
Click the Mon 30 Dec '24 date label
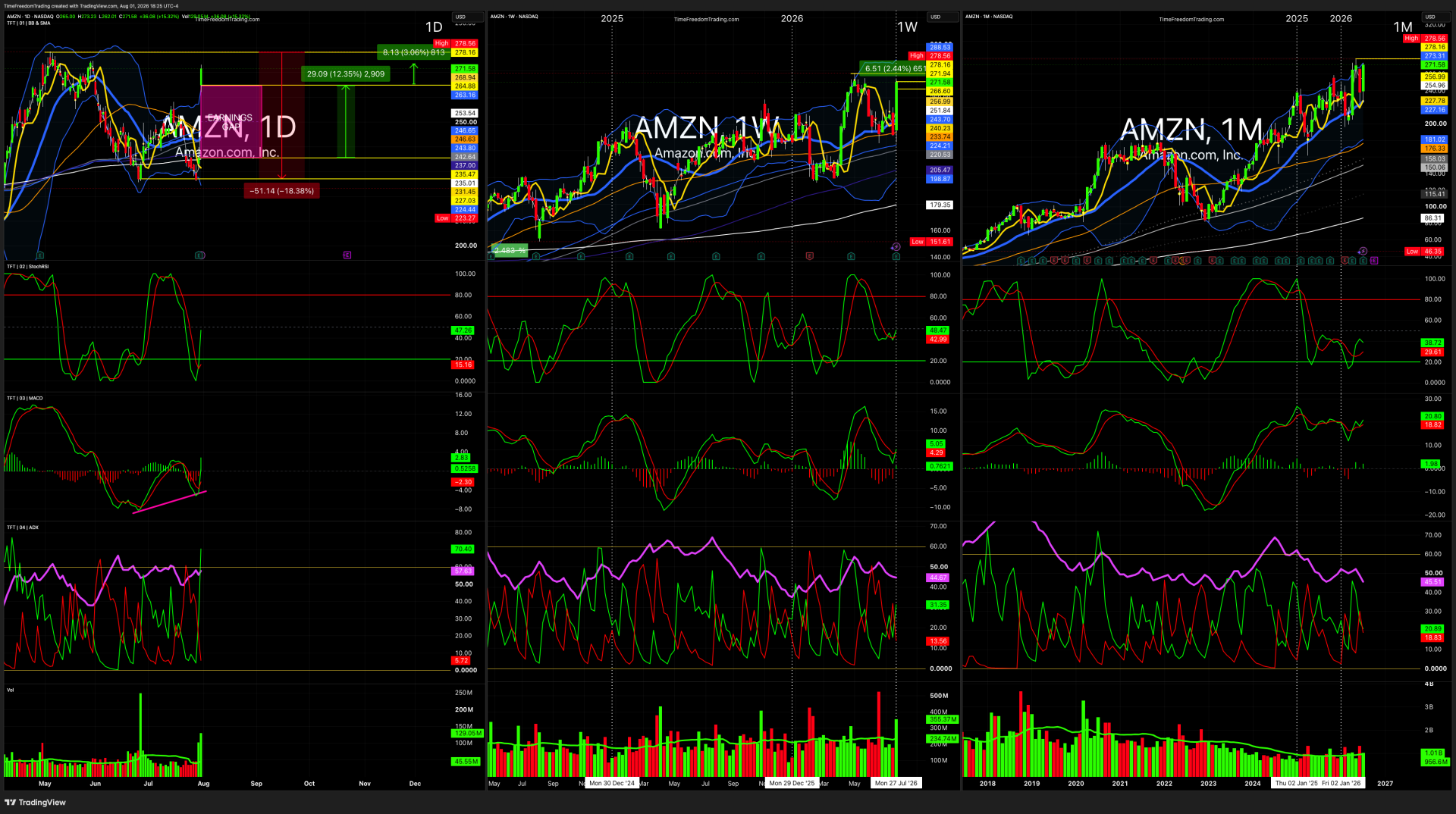pyautogui.click(x=612, y=784)
